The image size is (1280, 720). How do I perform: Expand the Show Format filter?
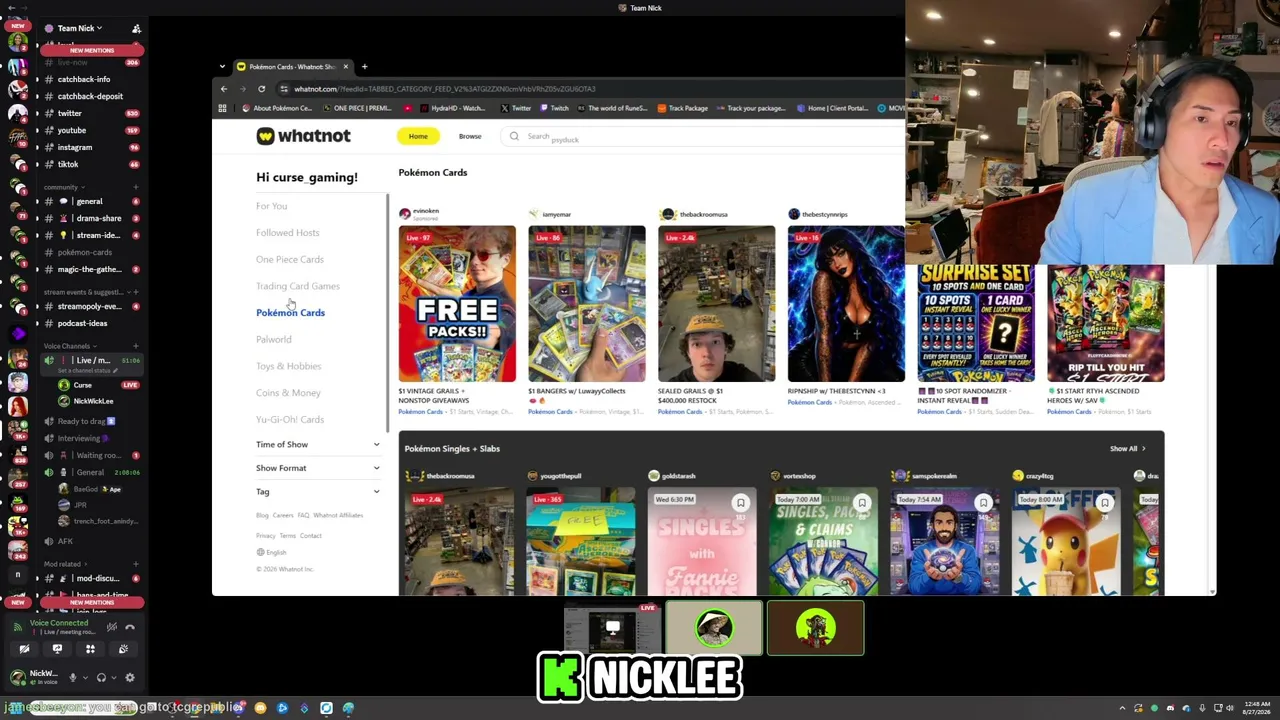(x=317, y=468)
